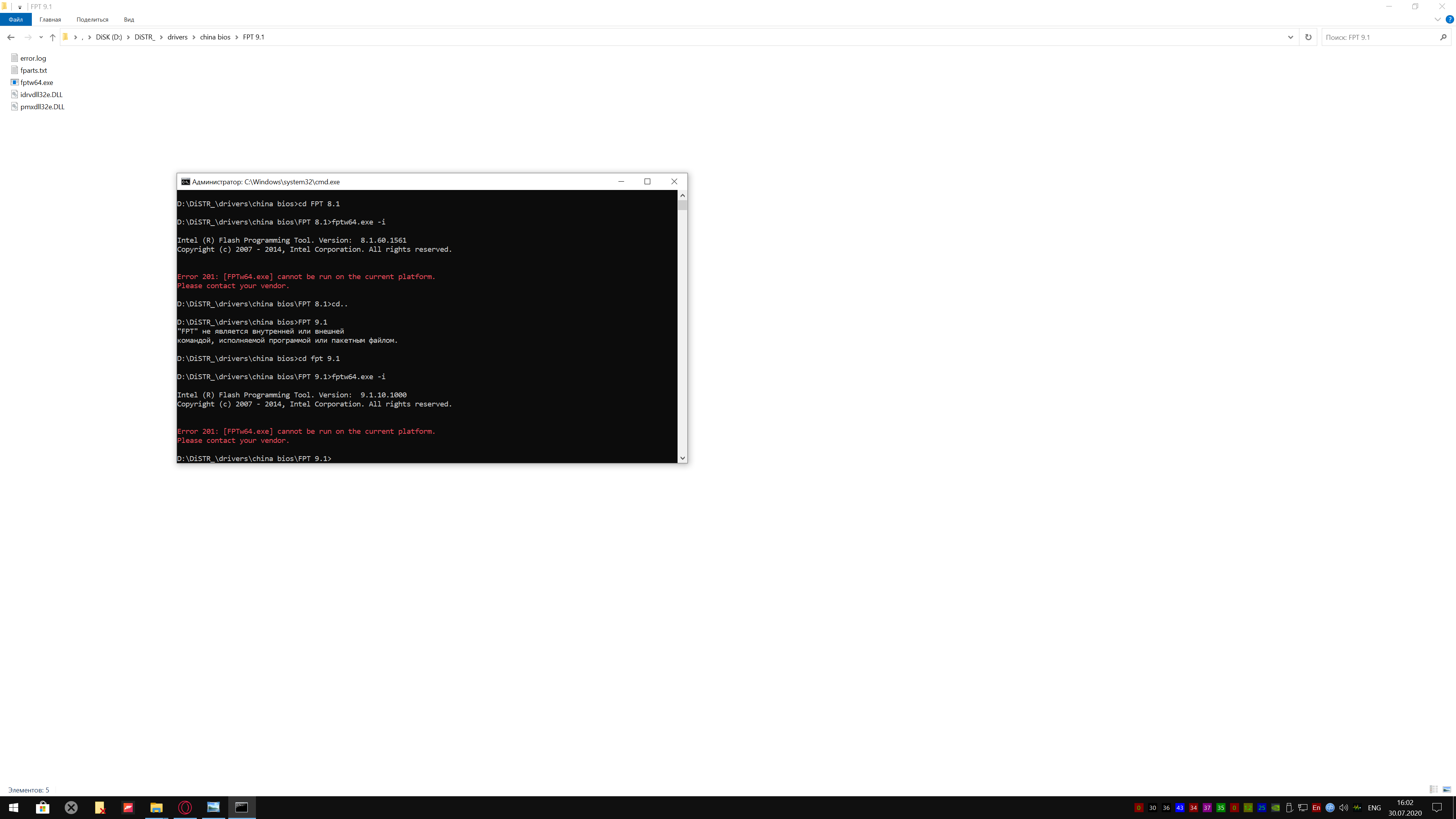
Task: Open the Файл menu tab
Action: pyautogui.click(x=16, y=19)
